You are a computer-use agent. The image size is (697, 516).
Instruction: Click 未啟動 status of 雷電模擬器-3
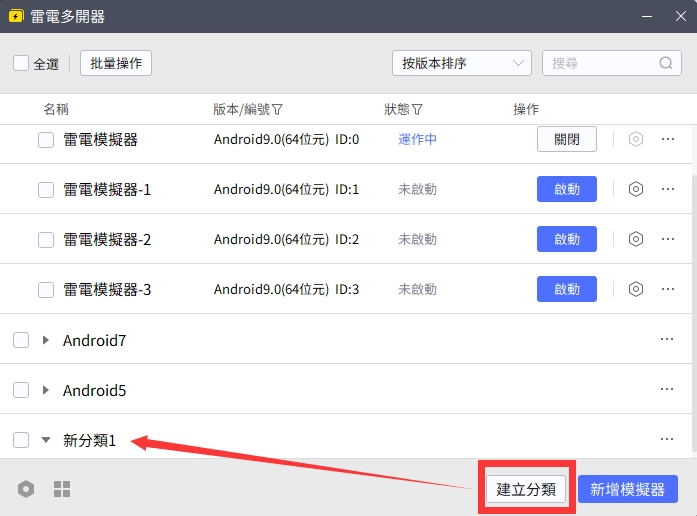point(417,290)
